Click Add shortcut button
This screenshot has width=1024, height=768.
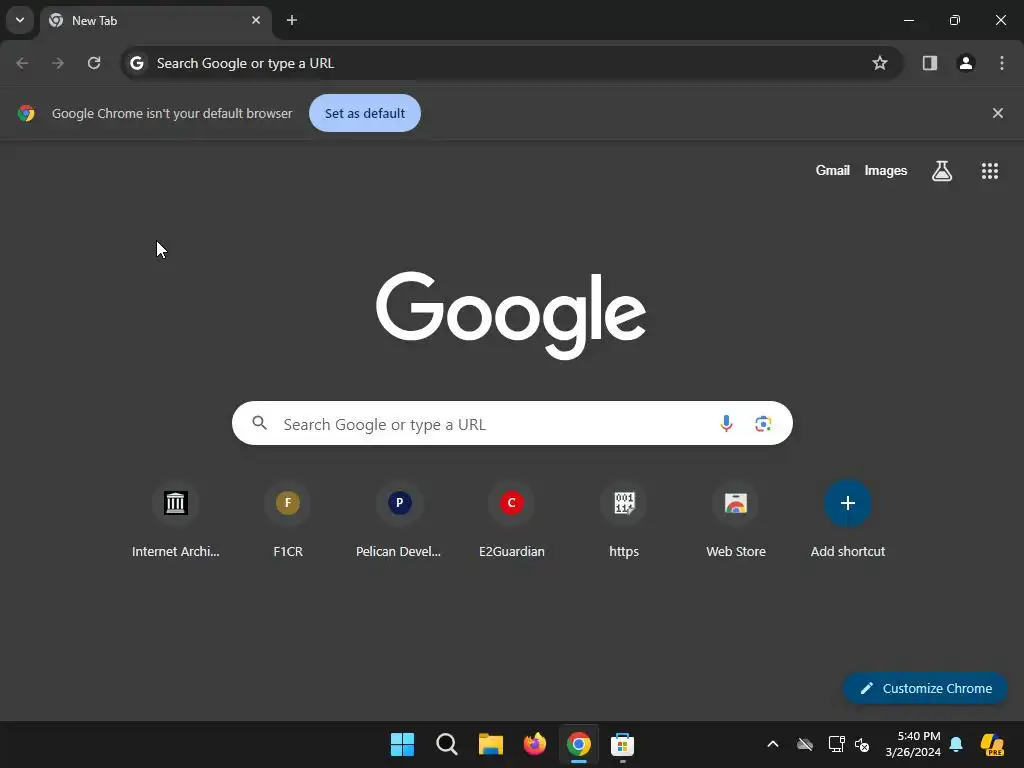tap(848, 520)
